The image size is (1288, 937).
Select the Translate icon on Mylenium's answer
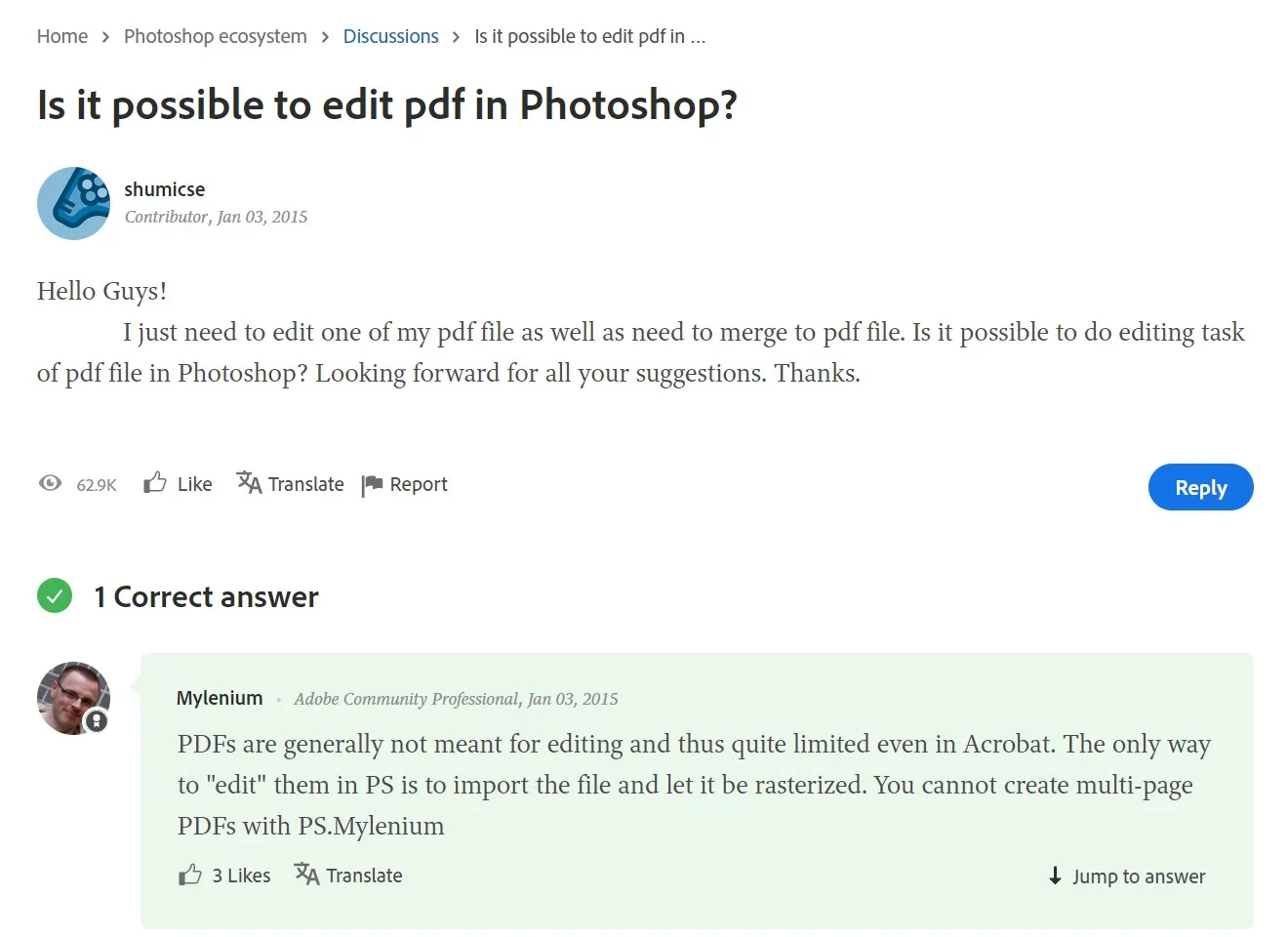point(305,875)
